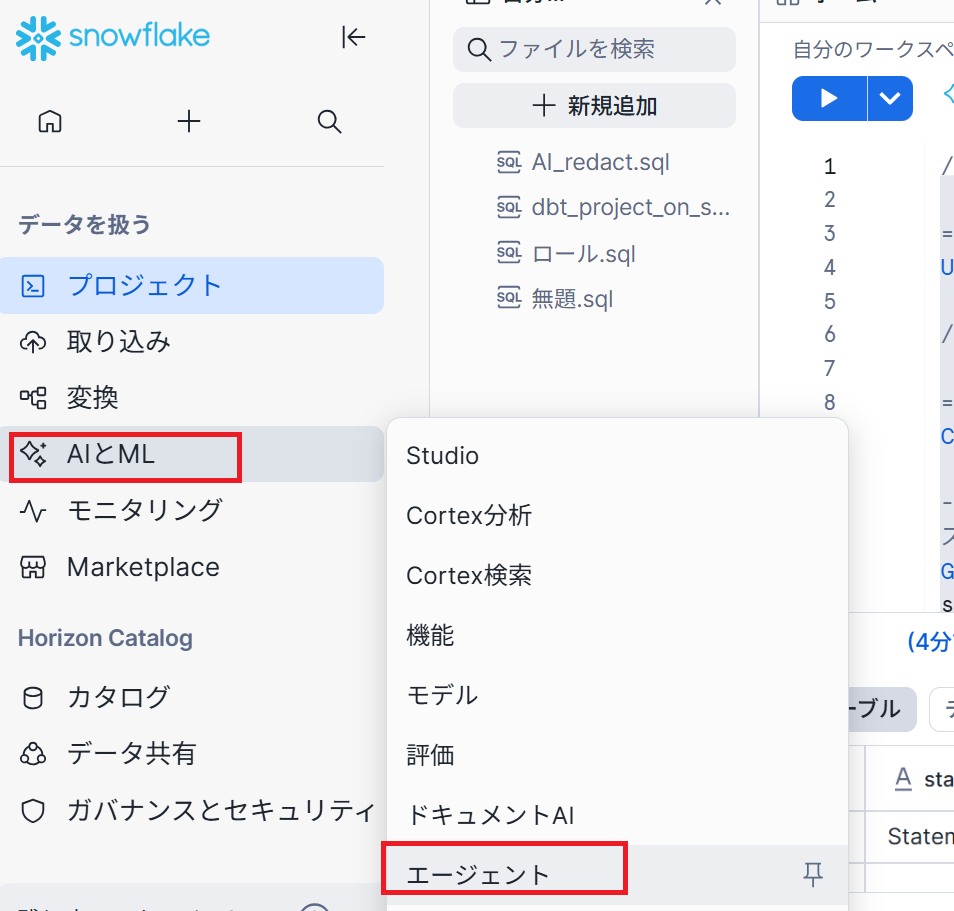Click the 新規追加 button
The image size is (954, 911).
click(x=594, y=105)
